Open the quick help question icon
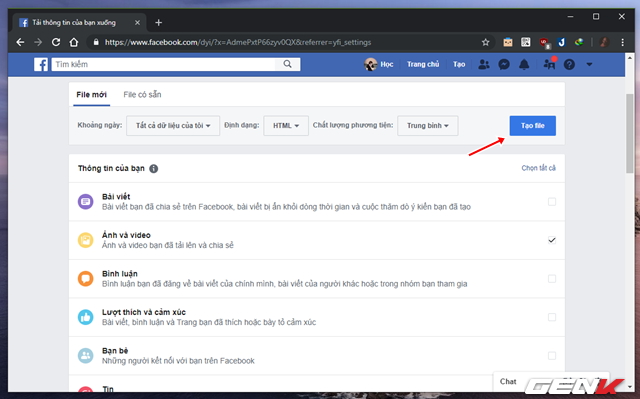Viewport: 640px width, 399px height. (569, 64)
